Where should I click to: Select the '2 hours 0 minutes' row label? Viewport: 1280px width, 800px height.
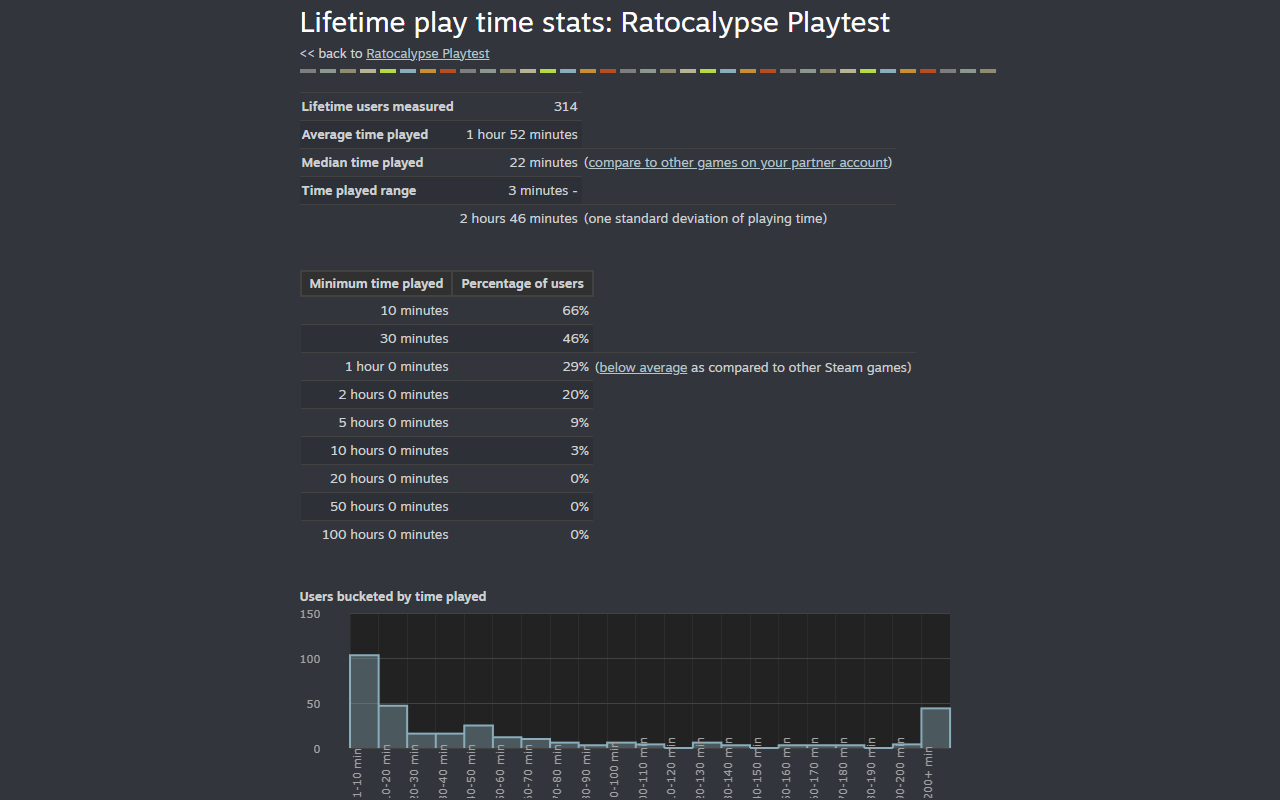tap(394, 394)
